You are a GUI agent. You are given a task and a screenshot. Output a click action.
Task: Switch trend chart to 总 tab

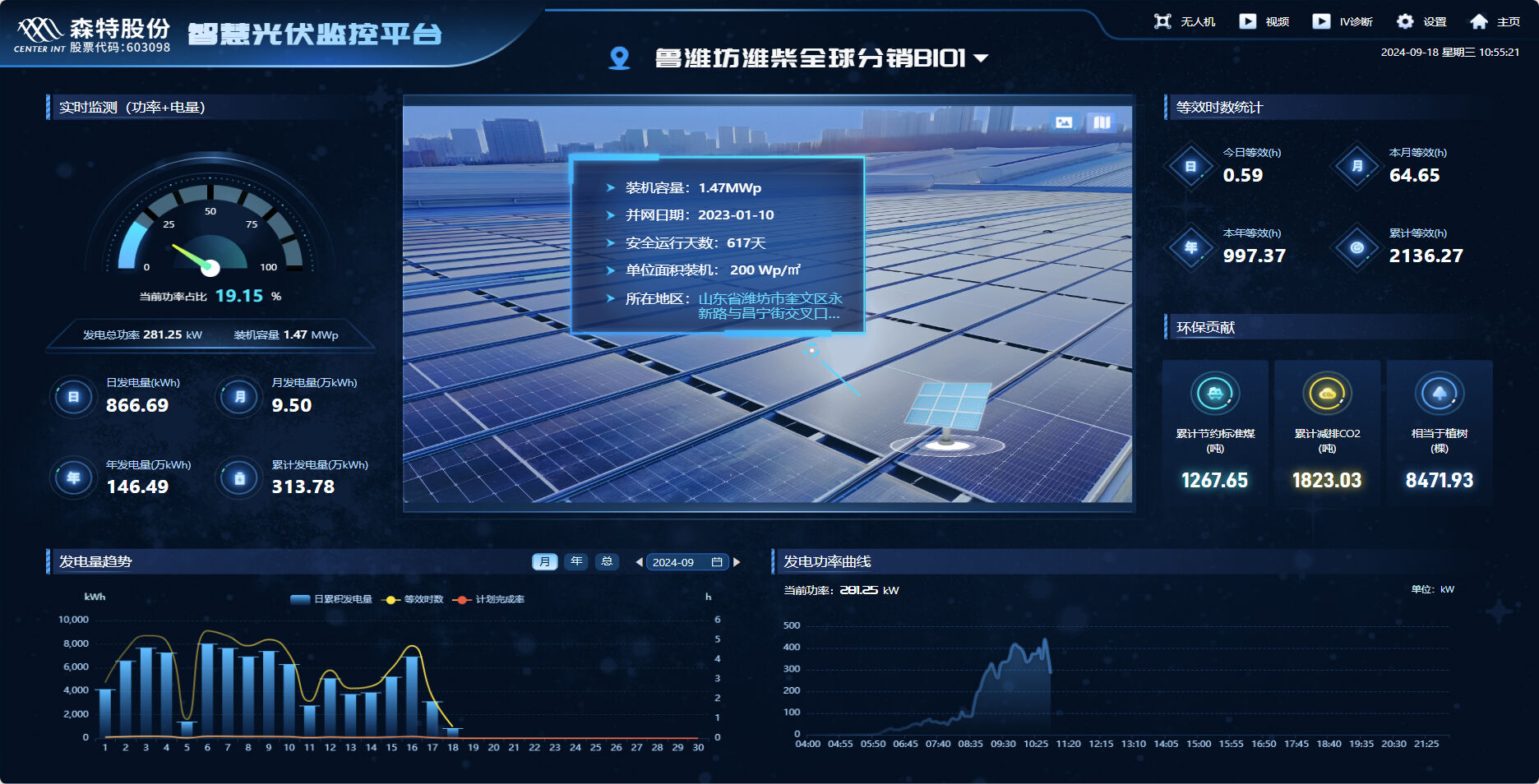tap(607, 561)
